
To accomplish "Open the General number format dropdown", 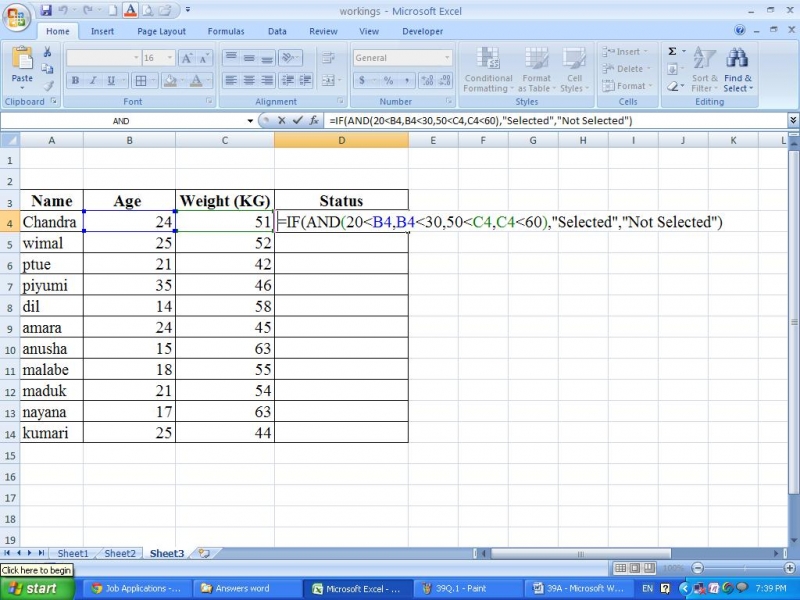I will point(446,58).
